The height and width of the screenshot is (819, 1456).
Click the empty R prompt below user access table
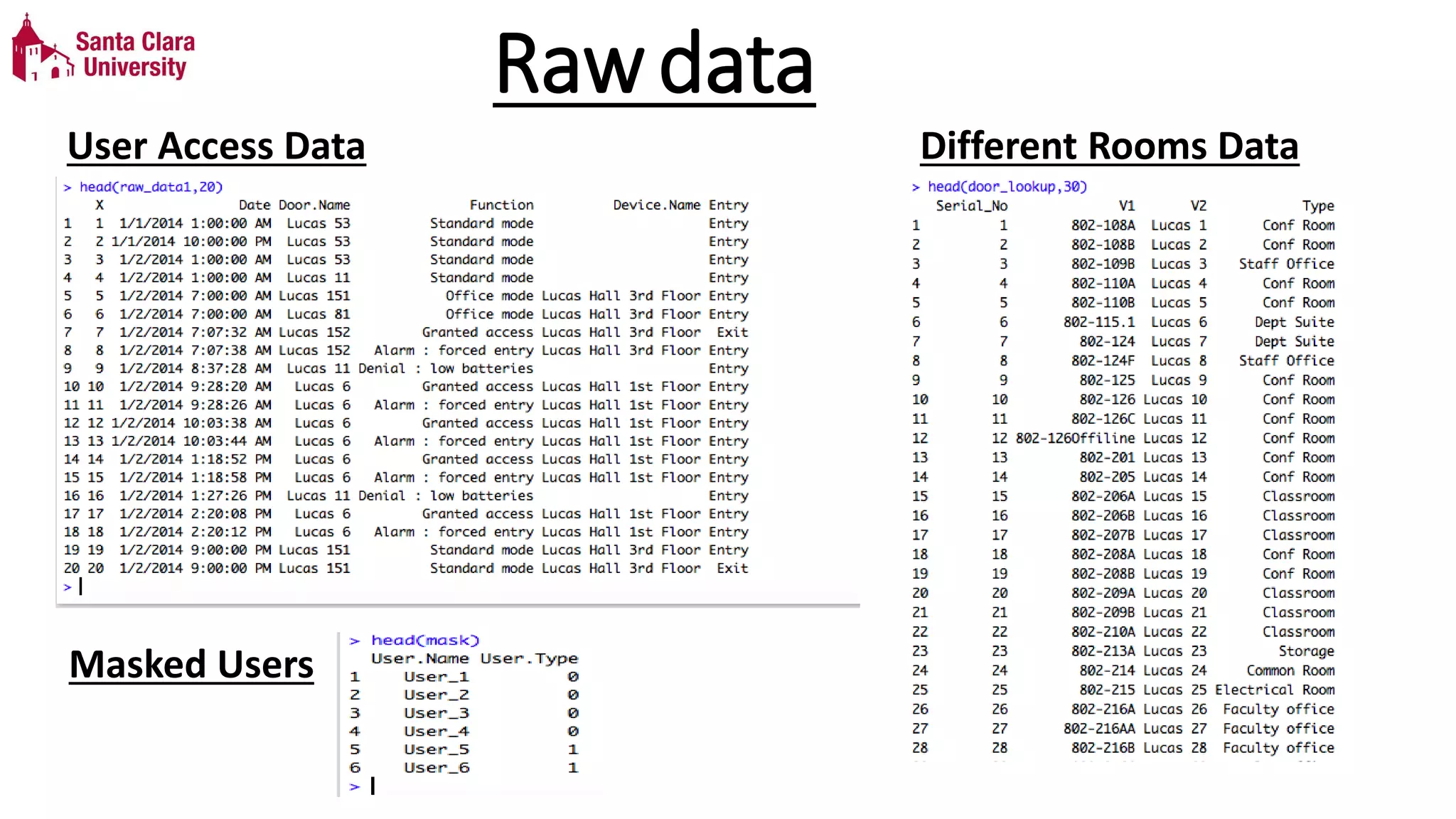point(73,587)
